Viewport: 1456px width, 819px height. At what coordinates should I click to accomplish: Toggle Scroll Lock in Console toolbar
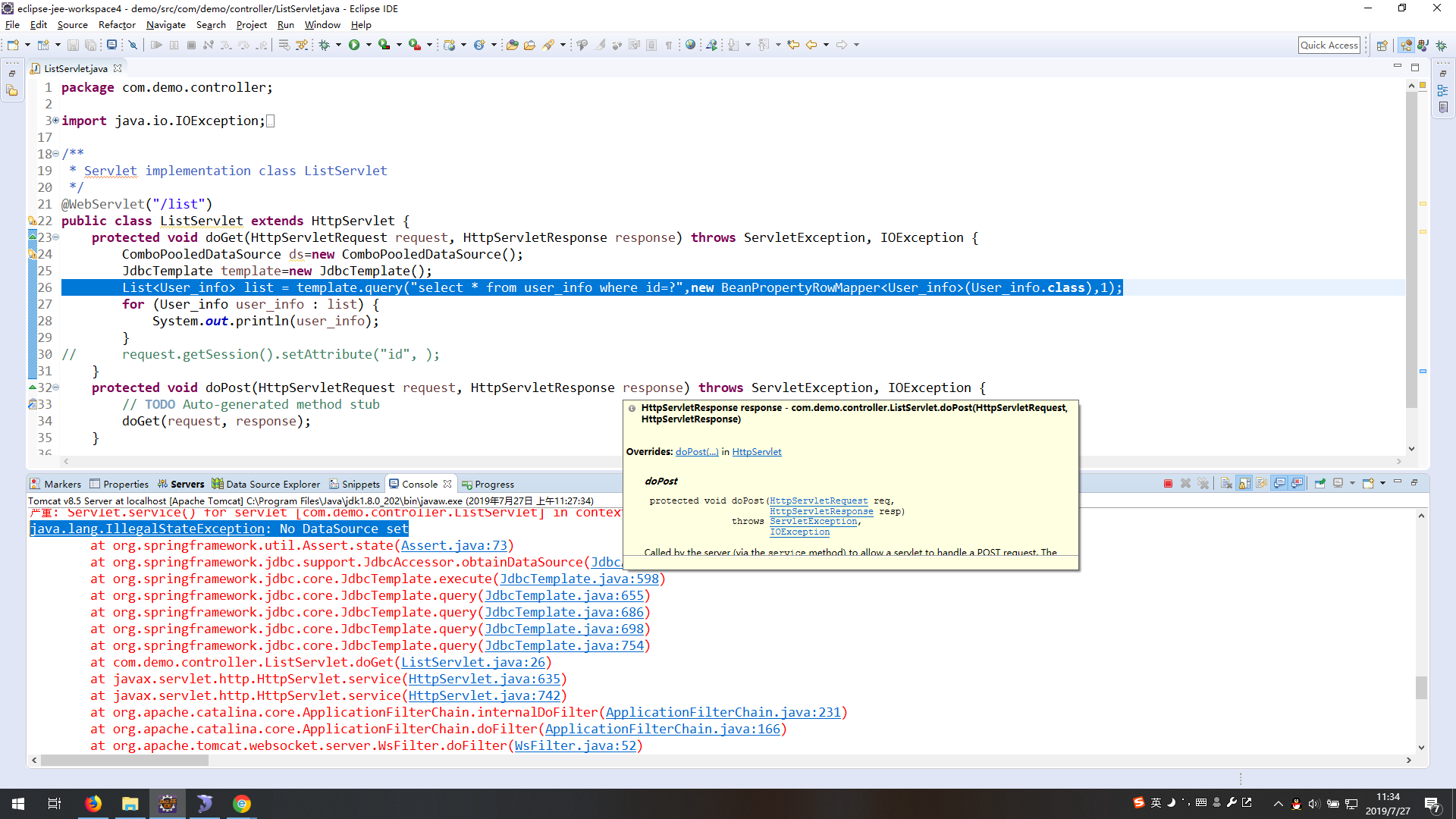[1244, 484]
